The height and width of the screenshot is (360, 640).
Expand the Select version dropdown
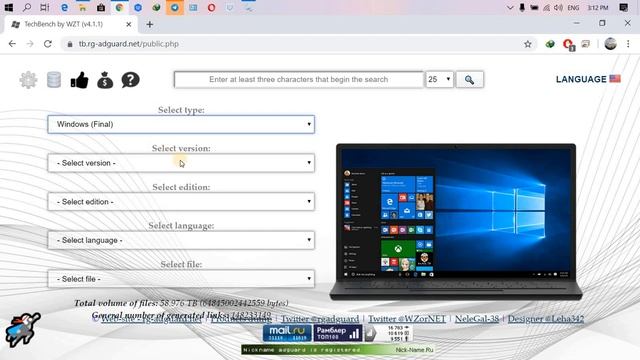pos(181,163)
